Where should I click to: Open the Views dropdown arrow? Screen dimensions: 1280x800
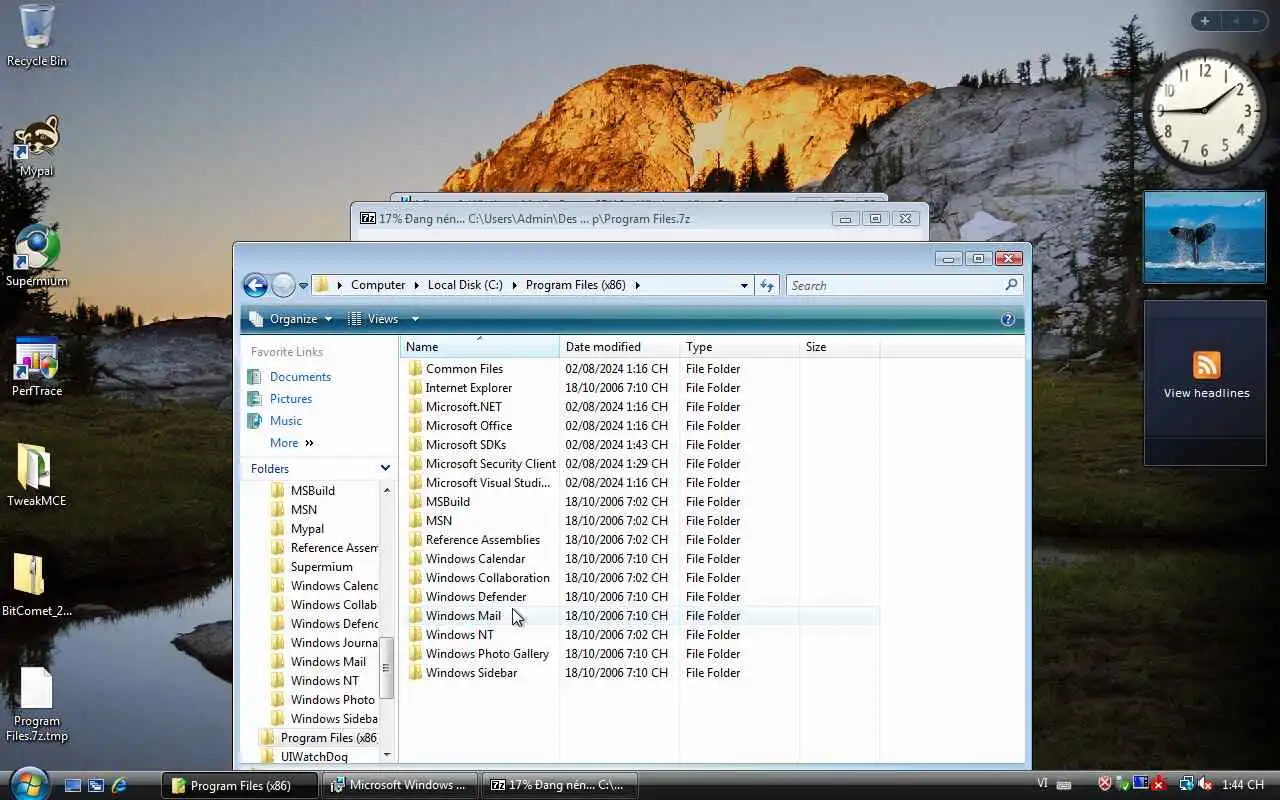[415, 319]
